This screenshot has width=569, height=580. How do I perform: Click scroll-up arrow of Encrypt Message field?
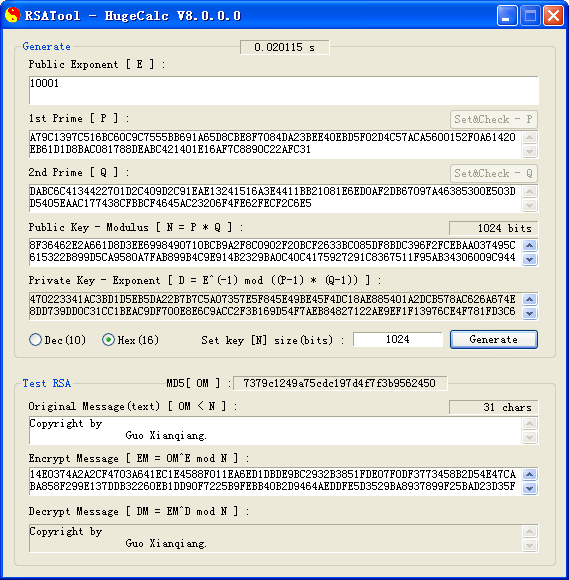529,474
